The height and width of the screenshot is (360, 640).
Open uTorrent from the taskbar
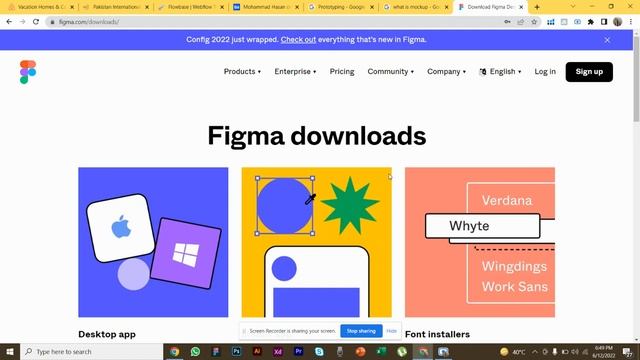point(402,351)
